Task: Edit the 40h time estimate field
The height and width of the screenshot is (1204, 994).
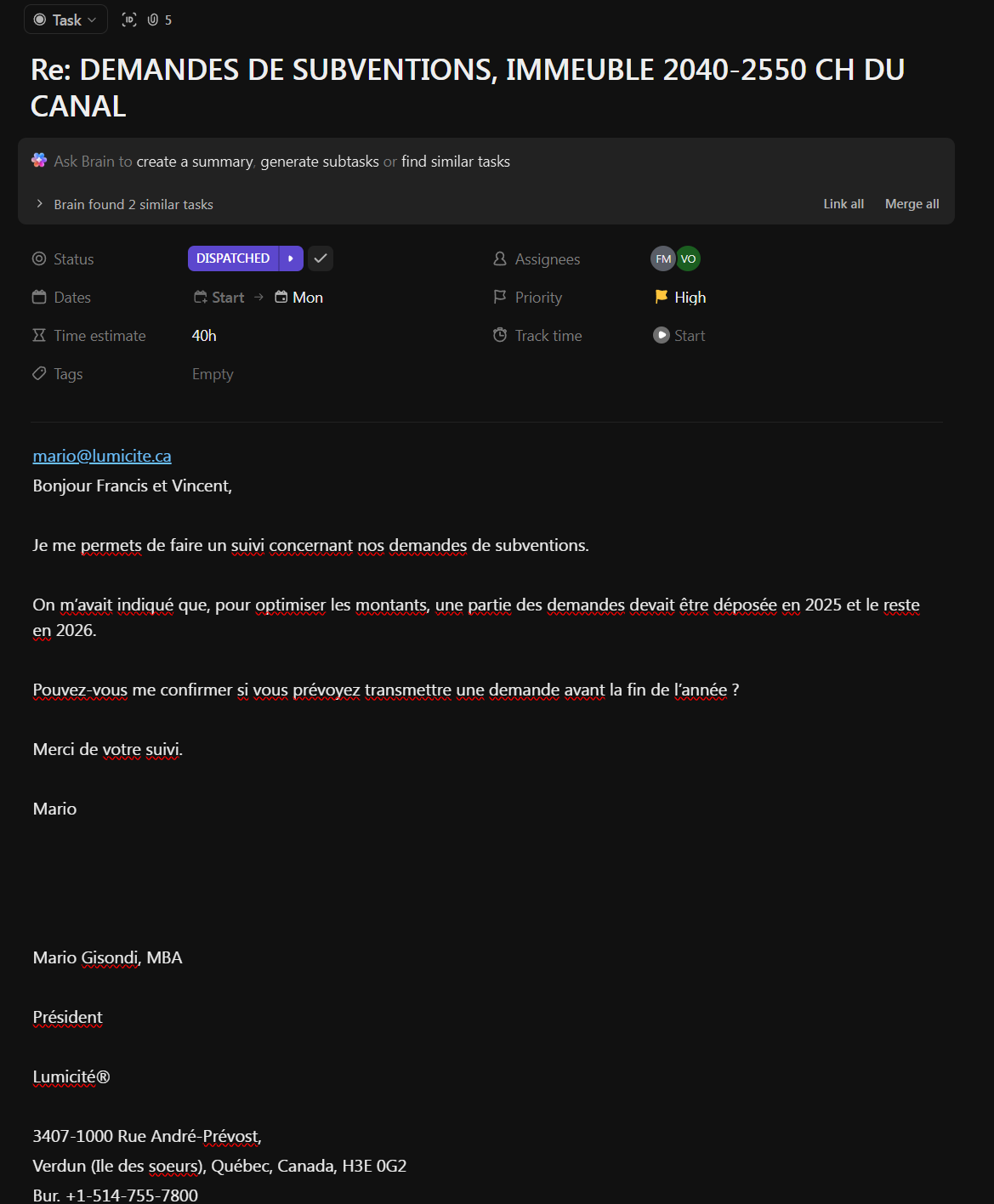Action: tap(204, 336)
